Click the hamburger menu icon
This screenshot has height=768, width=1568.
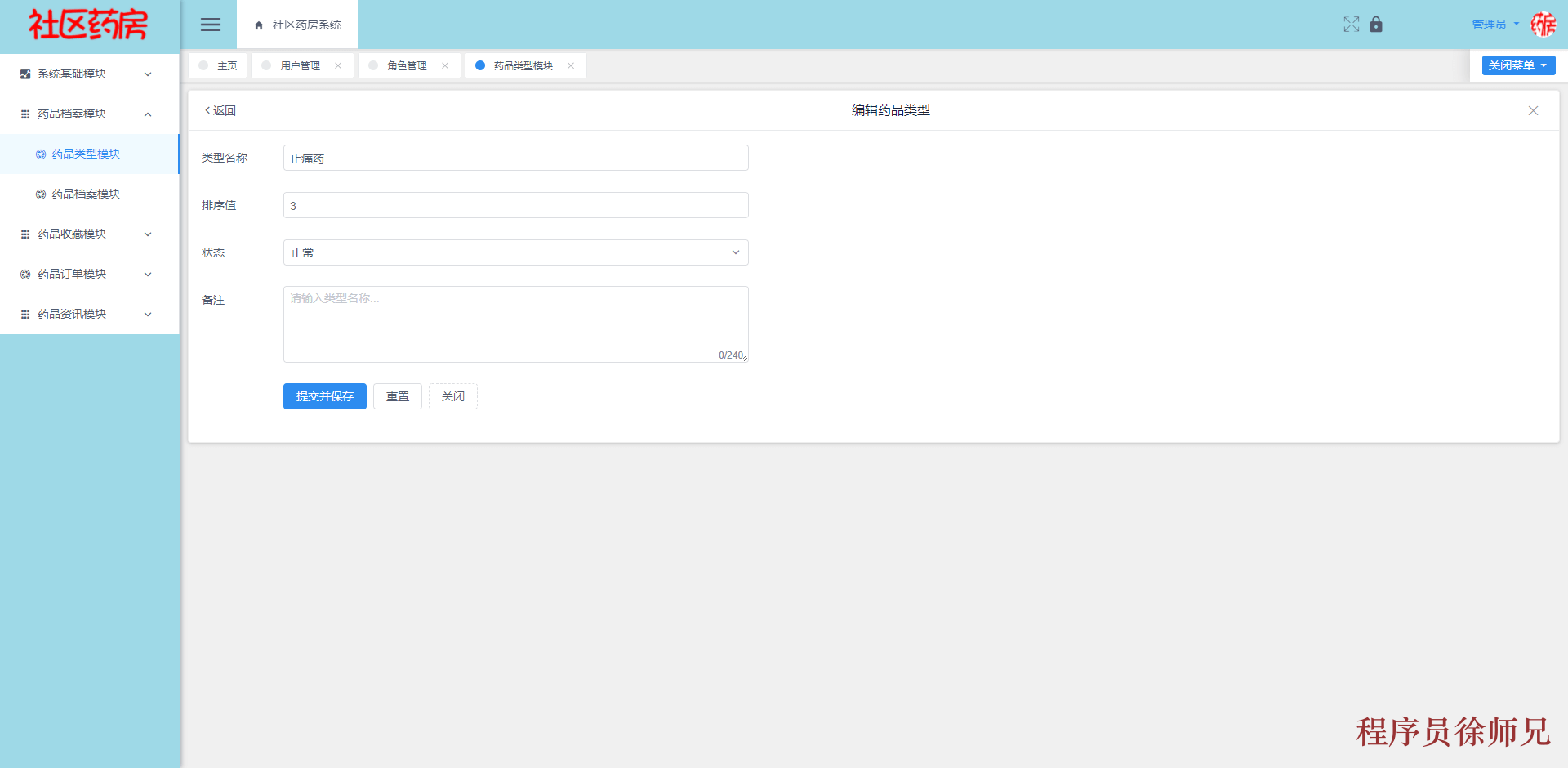(210, 25)
